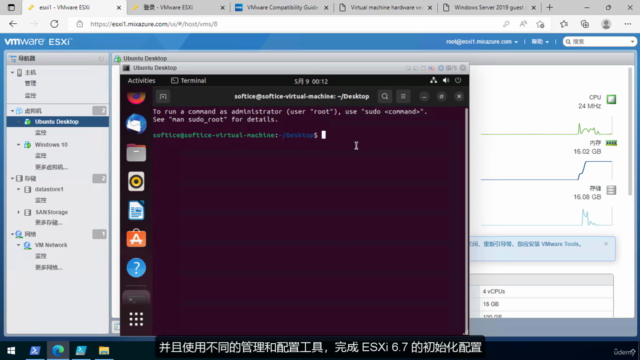
Task: Open PowerShell from Windows taskbar
Action: pos(35,350)
